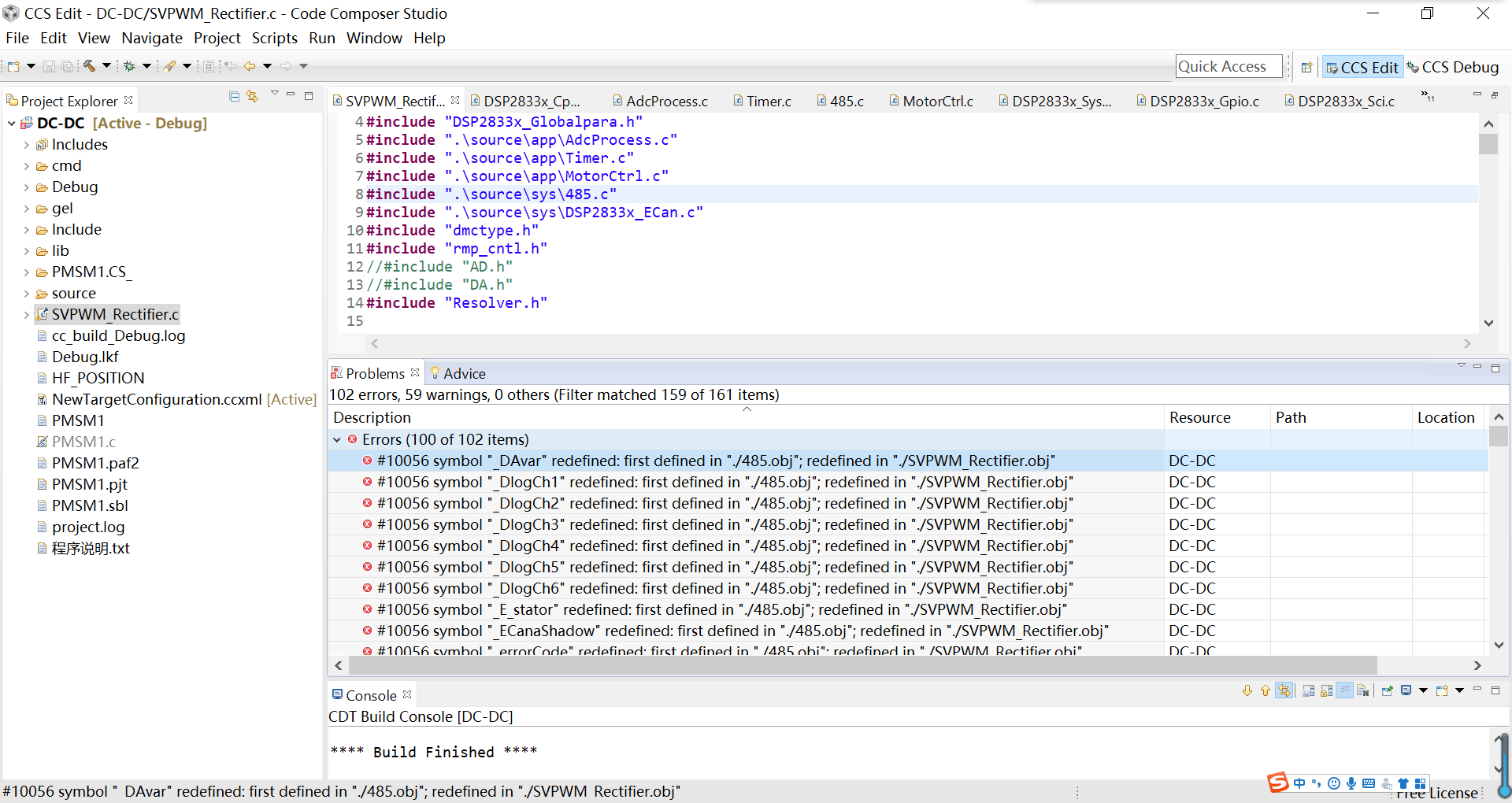The height and width of the screenshot is (803, 1512).
Task: Click Pin Console icon
Action: tap(1388, 691)
